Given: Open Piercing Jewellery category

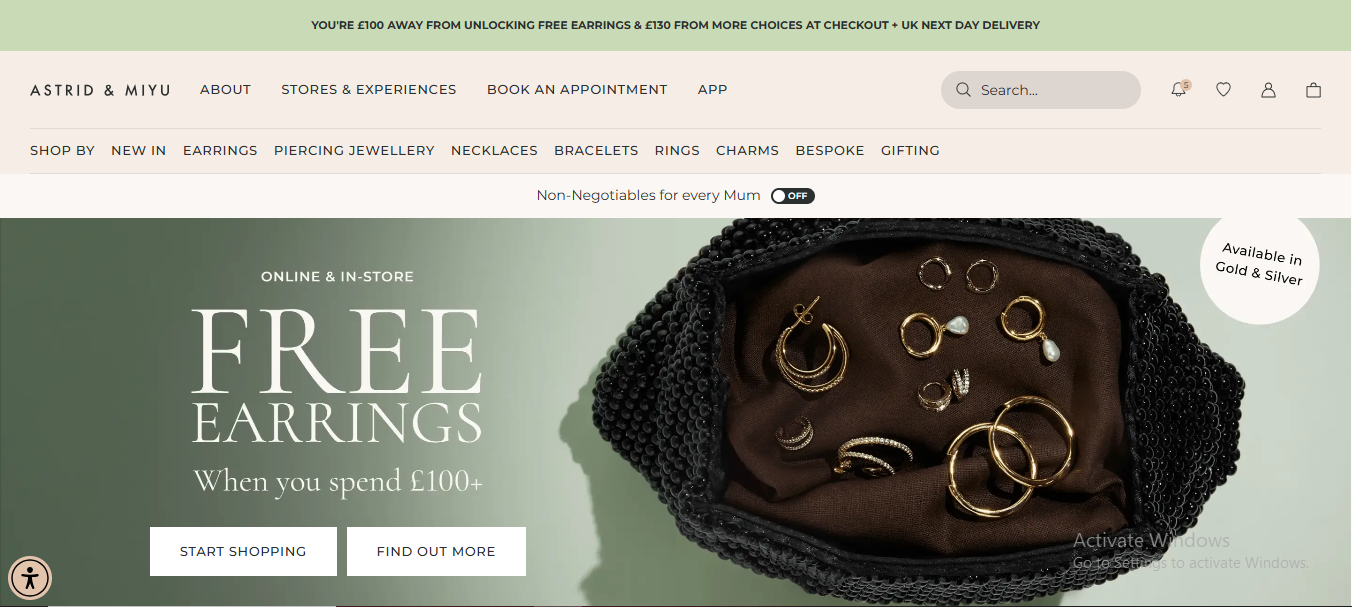Looking at the screenshot, I should (x=354, y=151).
